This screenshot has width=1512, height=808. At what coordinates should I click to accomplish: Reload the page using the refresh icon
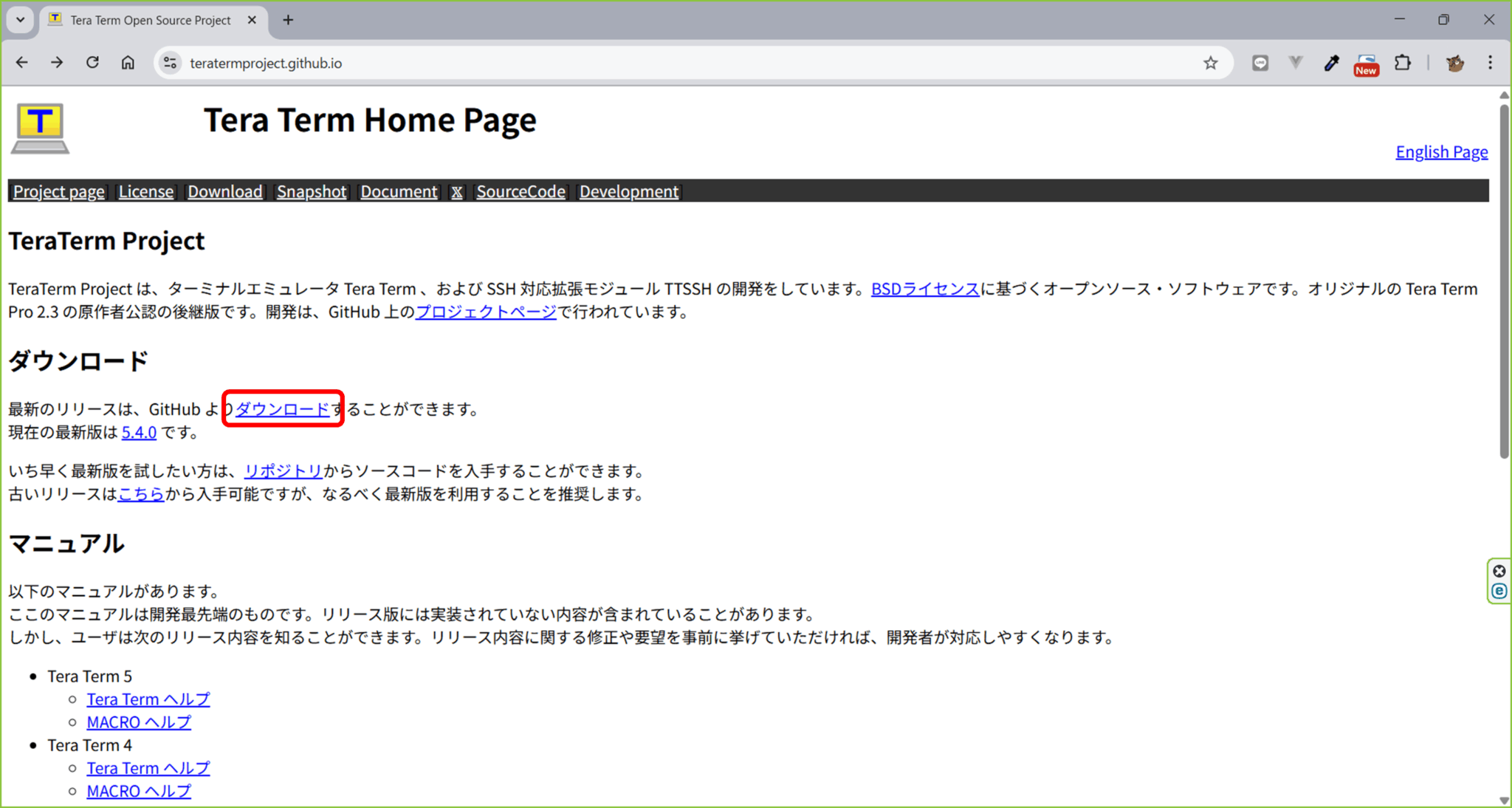[x=92, y=63]
